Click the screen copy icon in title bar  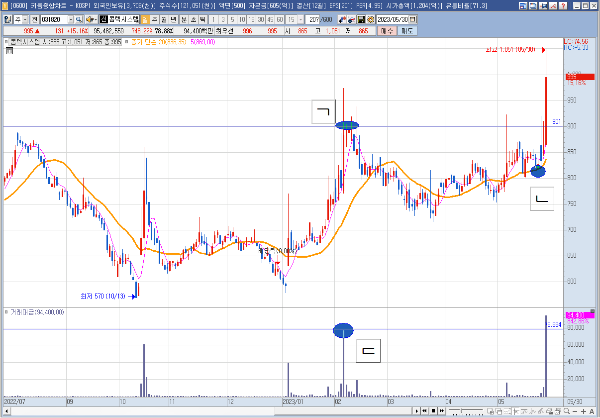coord(533,6)
